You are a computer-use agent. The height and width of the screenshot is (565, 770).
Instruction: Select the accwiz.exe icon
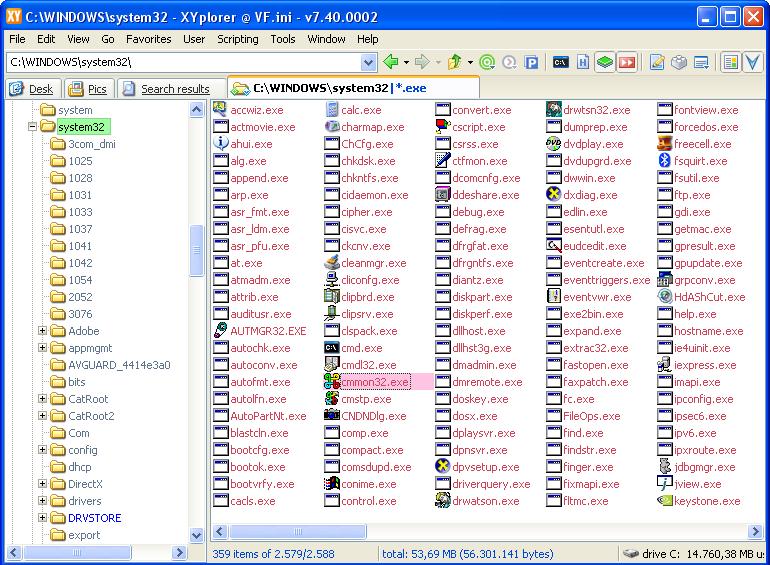[x=220, y=109]
